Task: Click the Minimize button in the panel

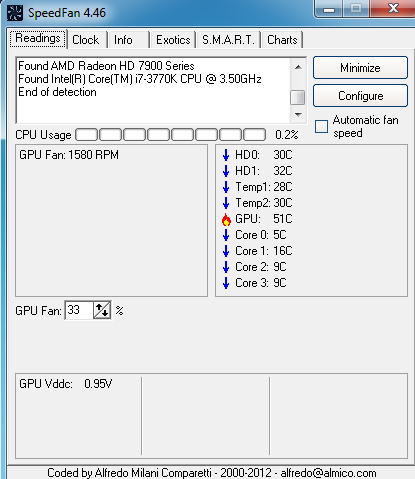Action: (360, 68)
